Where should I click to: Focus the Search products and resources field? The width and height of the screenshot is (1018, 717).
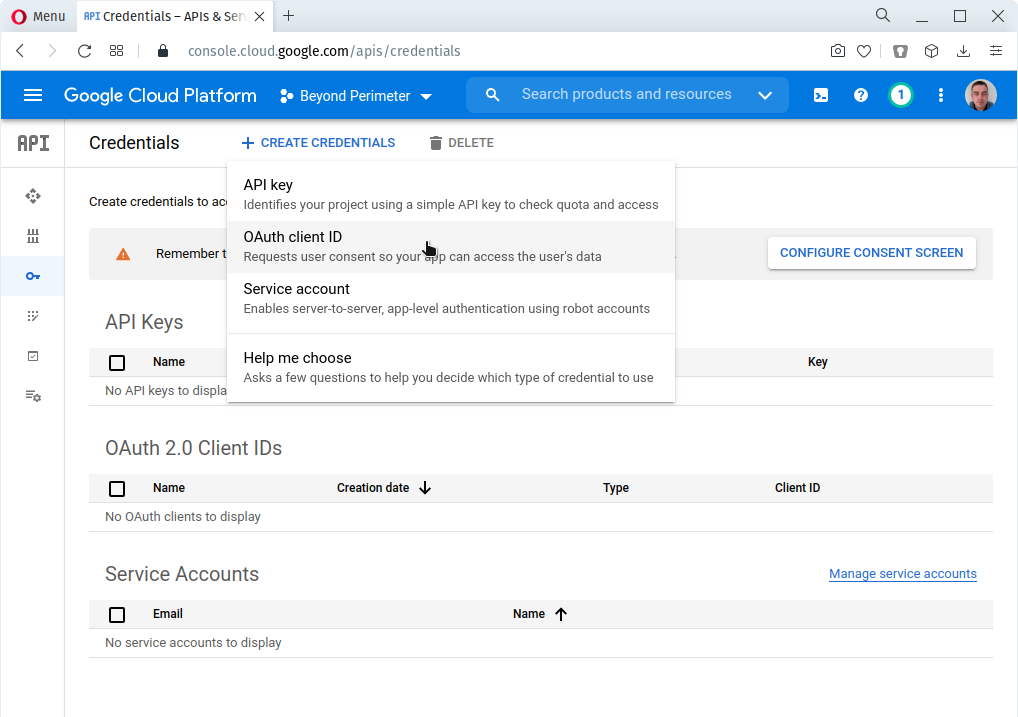[x=626, y=95]
